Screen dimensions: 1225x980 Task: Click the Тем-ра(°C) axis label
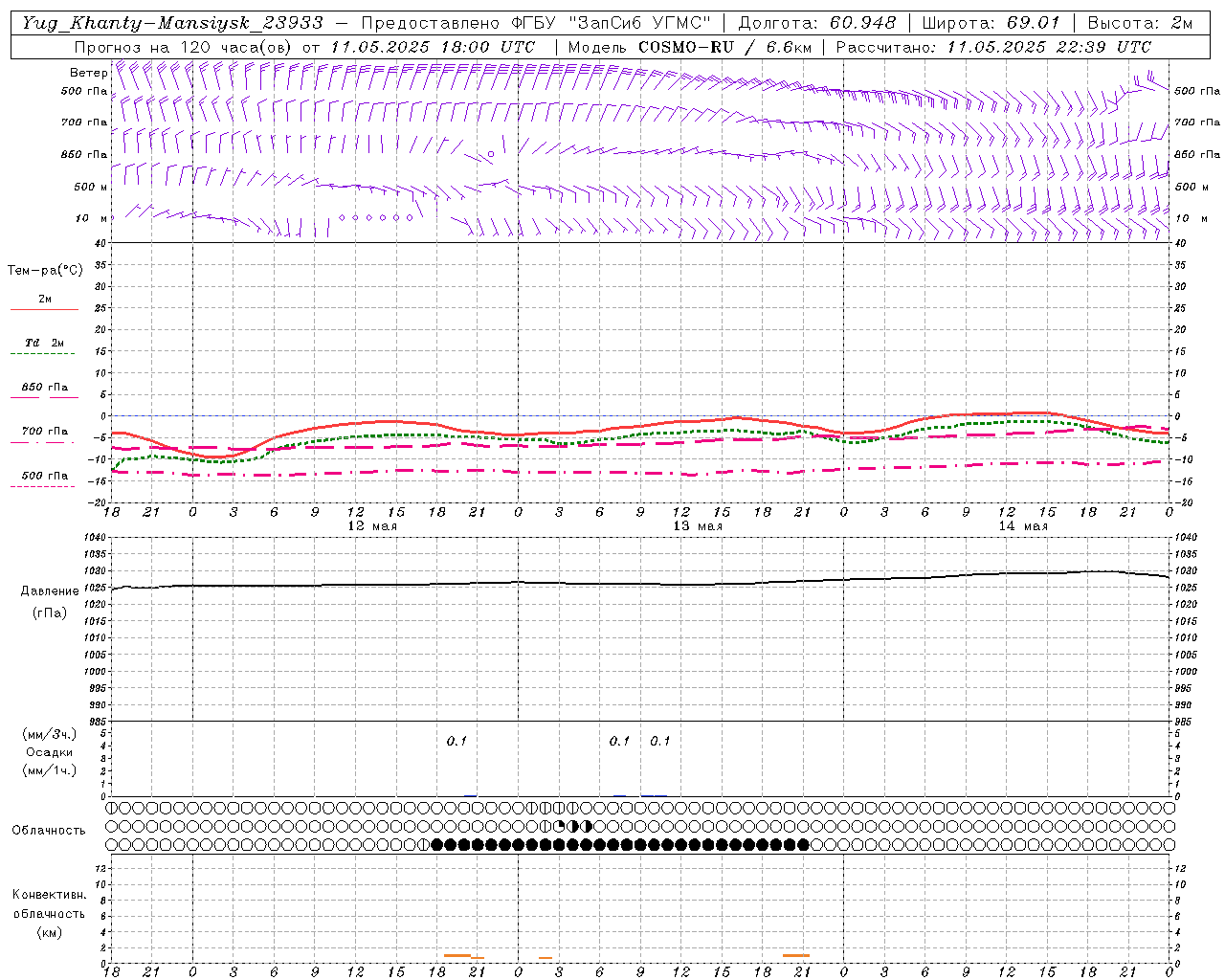click(45, 271)
